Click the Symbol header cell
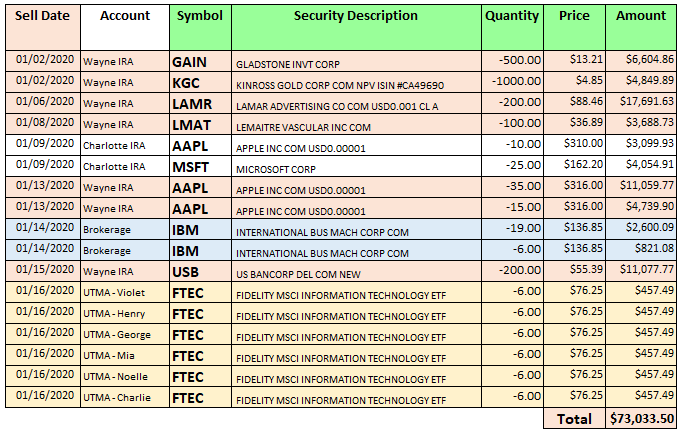The width and height of the screenshot is (681, 435). tap(200, 16)
